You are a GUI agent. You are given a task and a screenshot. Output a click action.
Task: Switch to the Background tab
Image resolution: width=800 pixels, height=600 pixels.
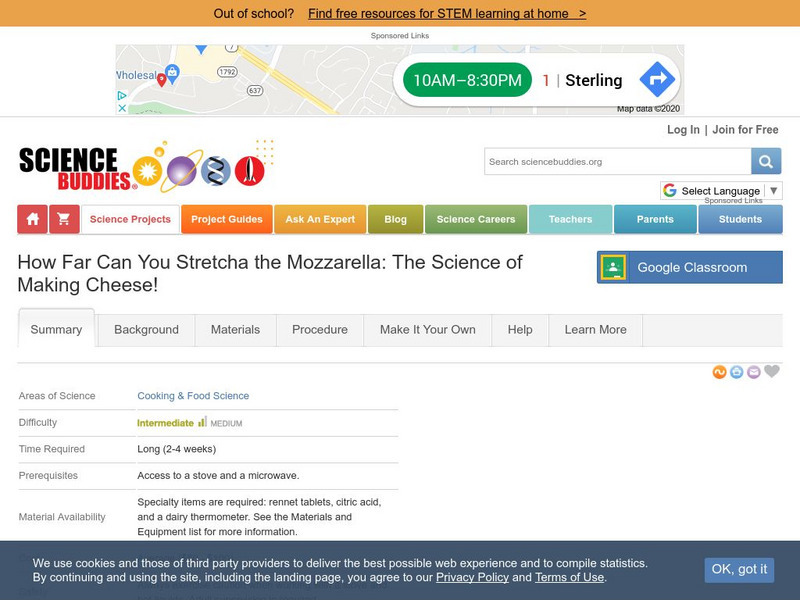click(x=146, y=329)
